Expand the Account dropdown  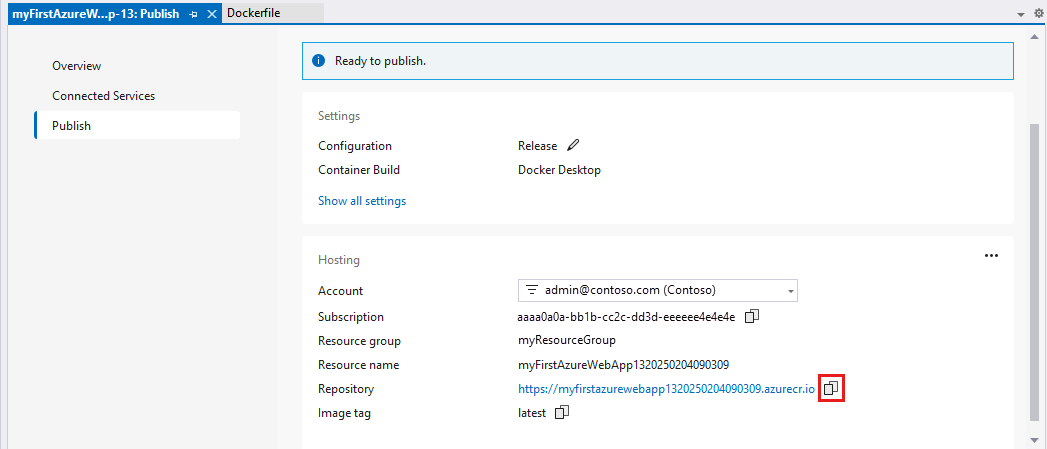click(x=791, y=291)
